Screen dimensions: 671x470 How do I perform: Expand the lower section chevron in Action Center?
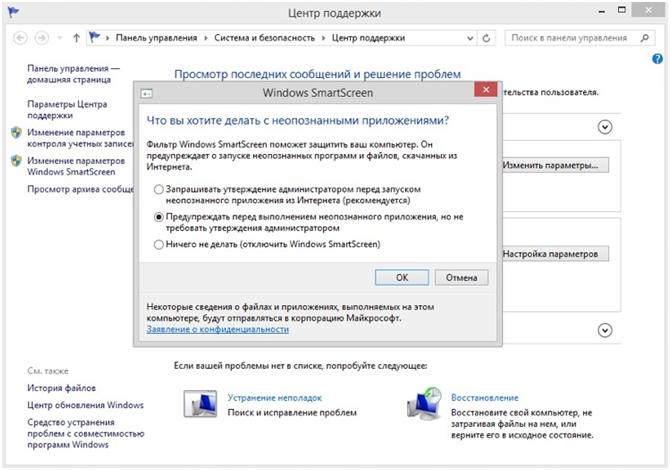coord(605,330)
